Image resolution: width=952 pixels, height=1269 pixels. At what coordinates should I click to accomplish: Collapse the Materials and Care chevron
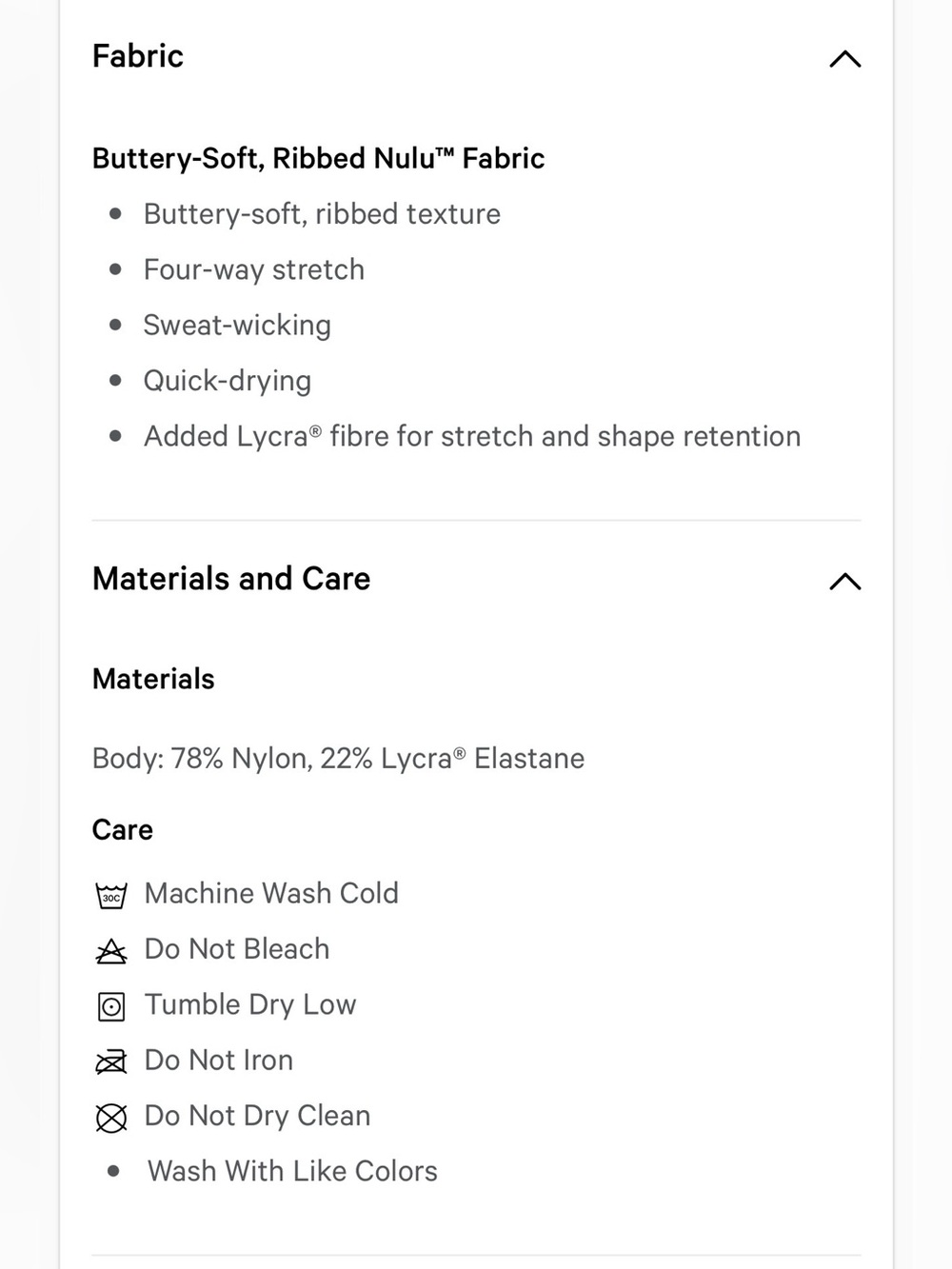pos(844,582)
